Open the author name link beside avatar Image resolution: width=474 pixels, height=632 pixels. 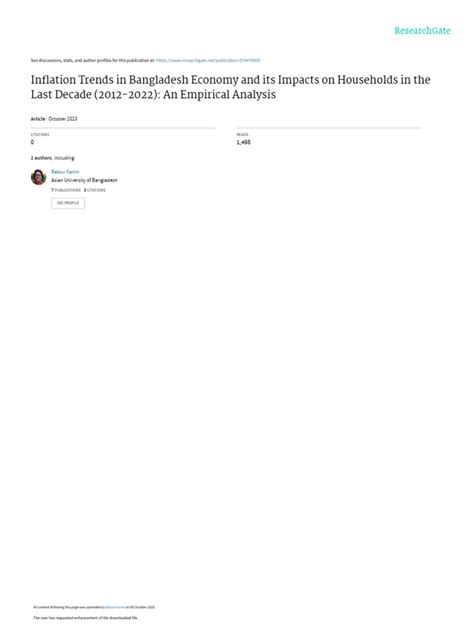point(65,172)
